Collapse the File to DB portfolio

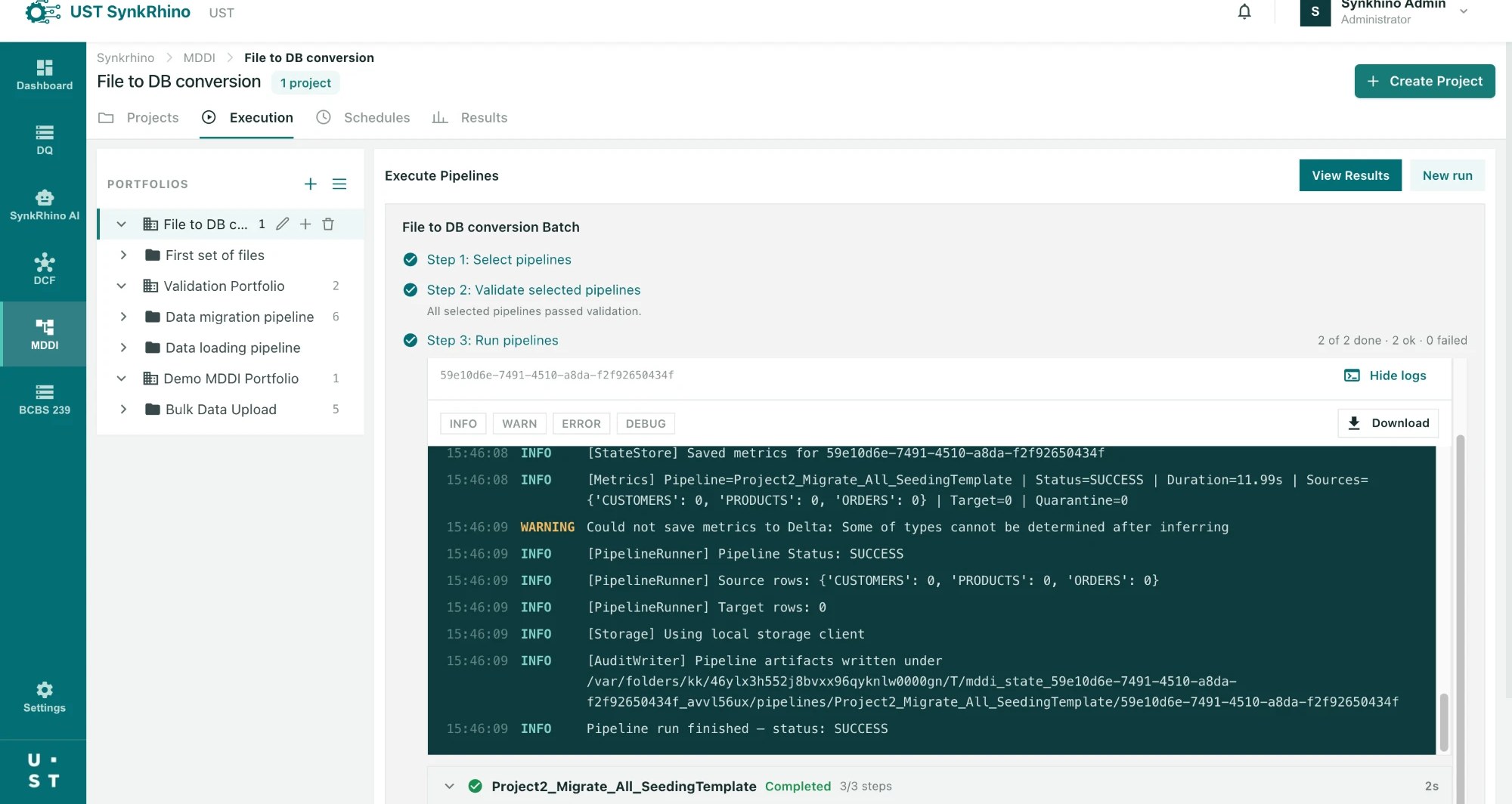click(x=121, y=224)
